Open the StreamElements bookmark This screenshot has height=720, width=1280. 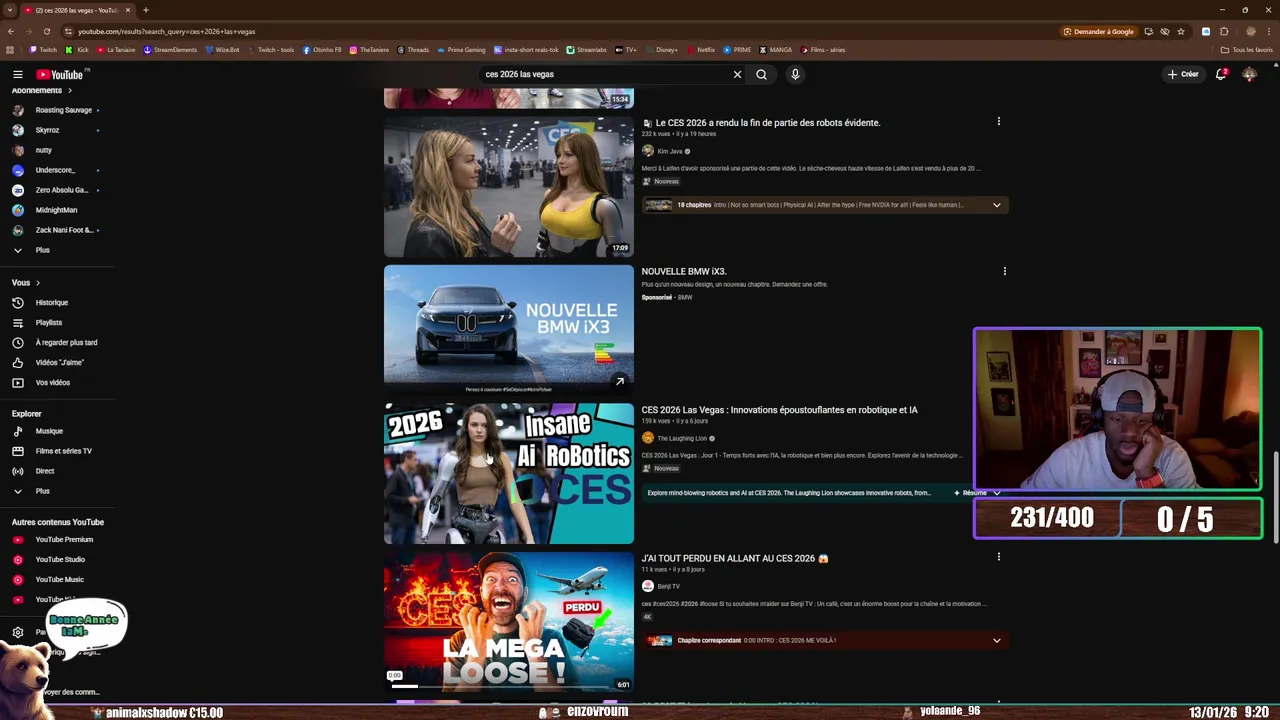(x=171, y=50)
